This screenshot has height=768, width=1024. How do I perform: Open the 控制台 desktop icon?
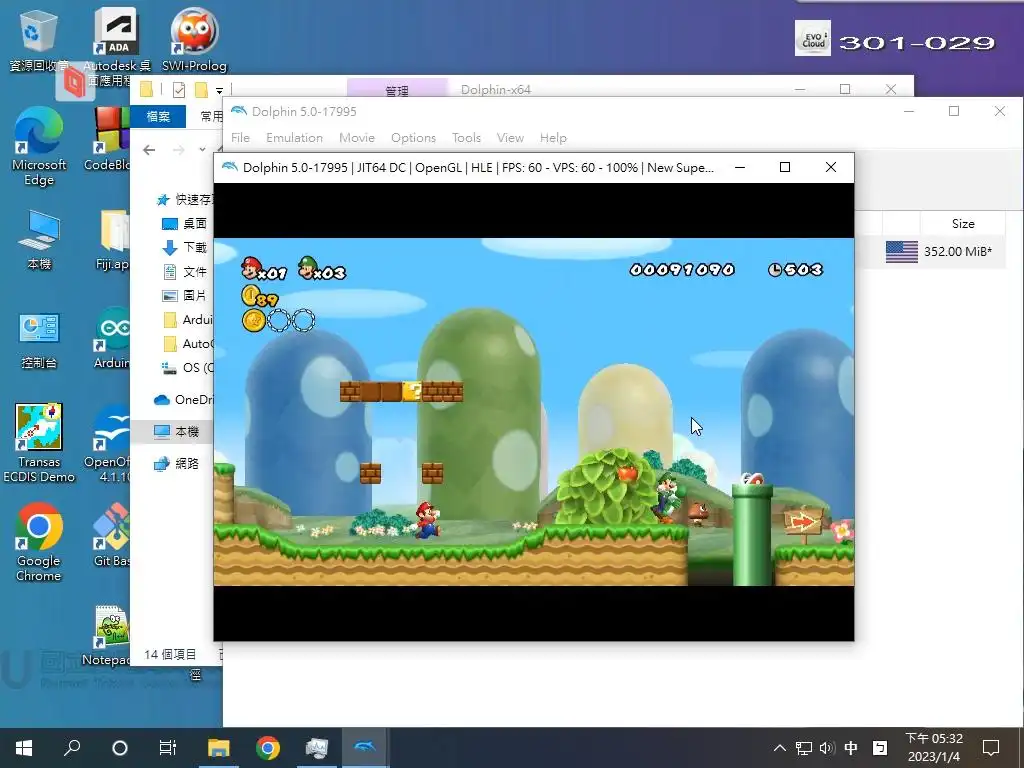[39, 341]
